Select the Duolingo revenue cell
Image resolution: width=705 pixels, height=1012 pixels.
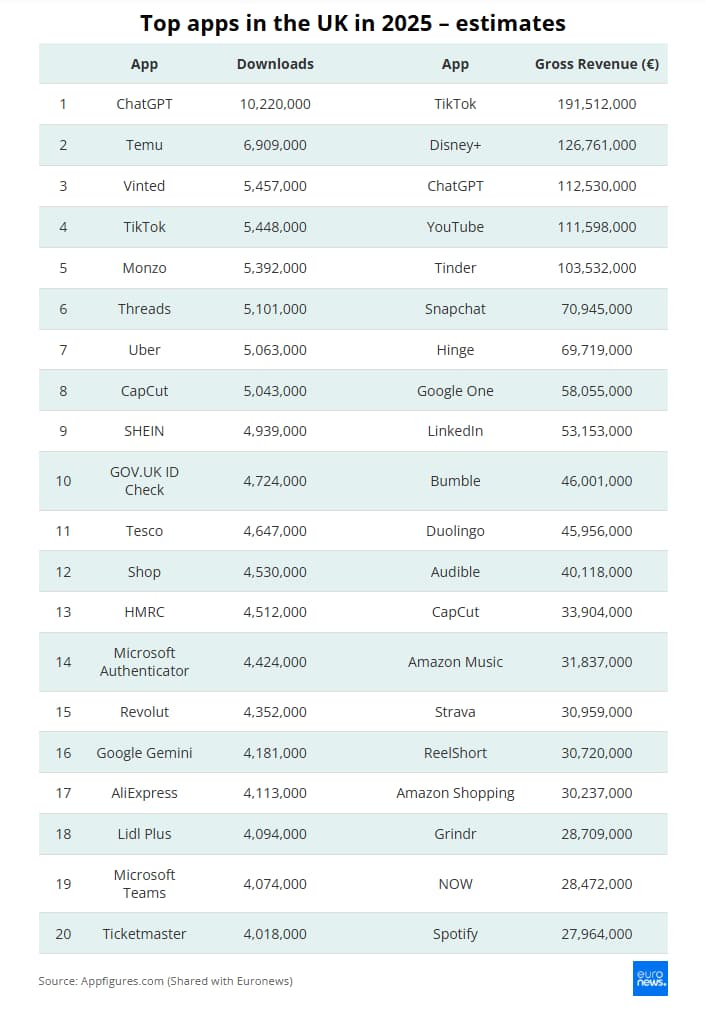coord(455,531)
